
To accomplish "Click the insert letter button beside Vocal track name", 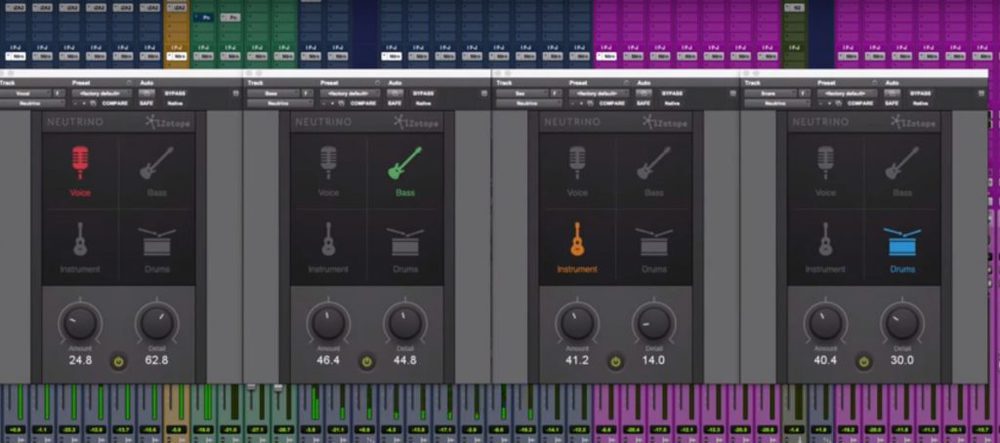I will tap(58, 93).
